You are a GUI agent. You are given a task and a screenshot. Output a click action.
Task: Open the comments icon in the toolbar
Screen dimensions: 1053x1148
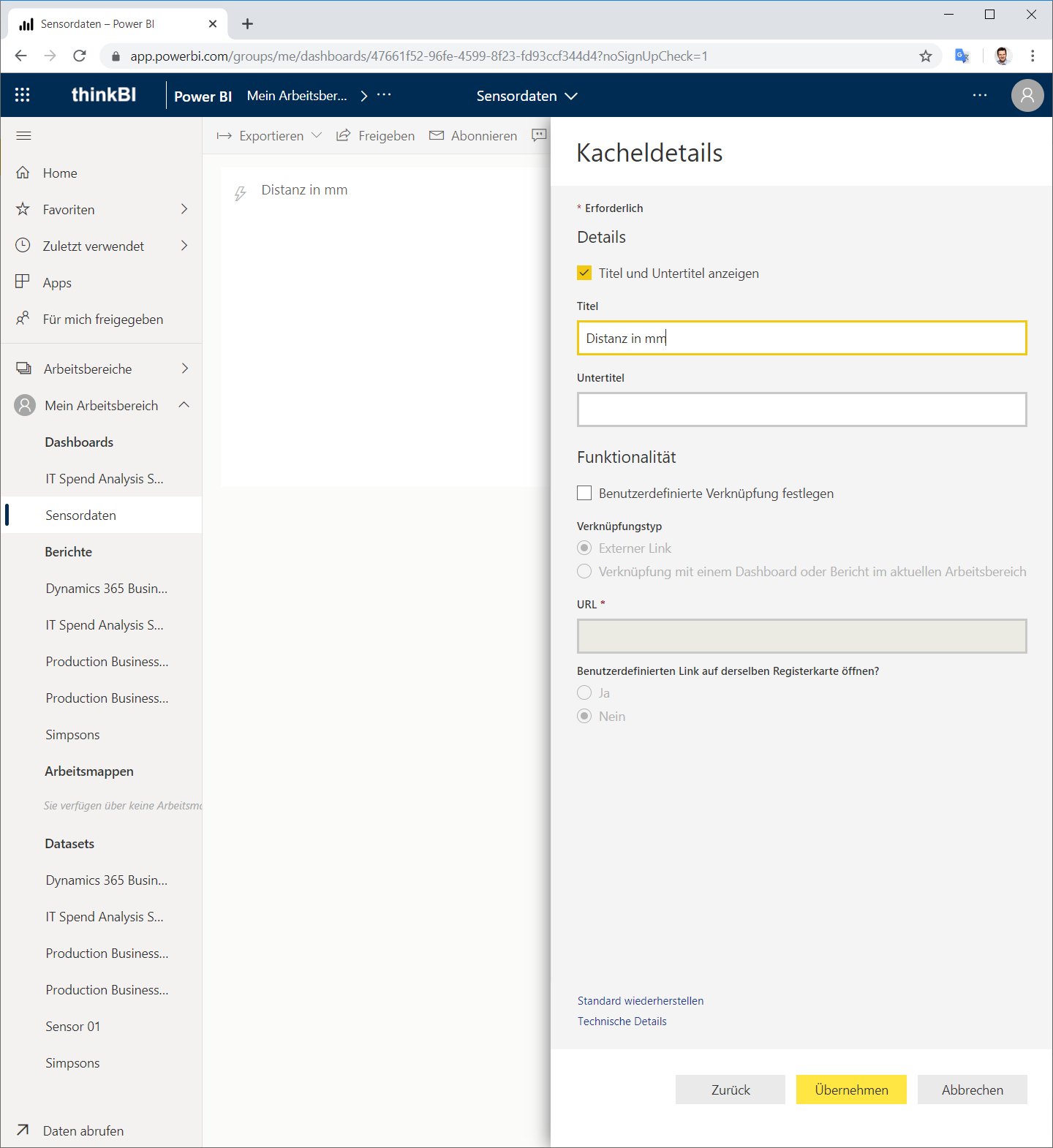(x=540, y=135)
